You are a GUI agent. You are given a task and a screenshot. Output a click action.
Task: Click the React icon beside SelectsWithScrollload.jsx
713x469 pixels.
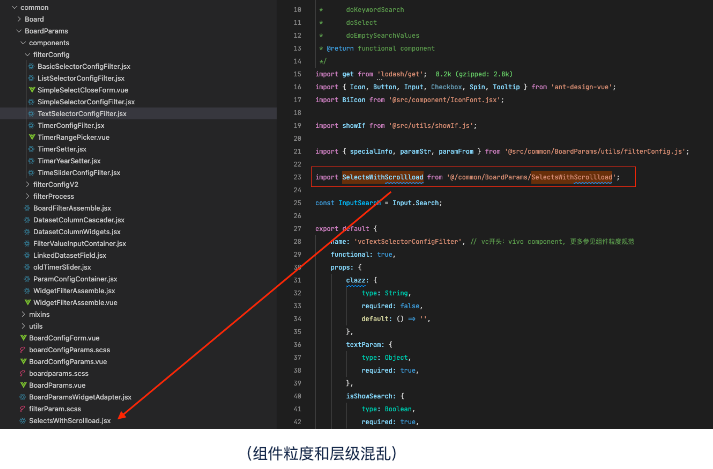click(x=22, y=420)
